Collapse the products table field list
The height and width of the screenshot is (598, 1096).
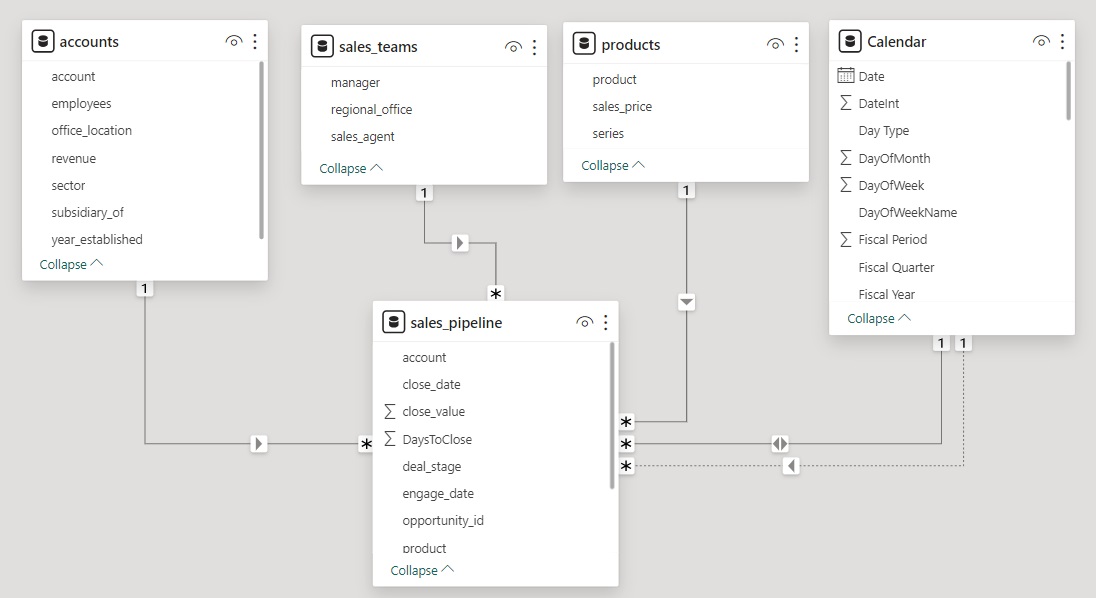613,164
